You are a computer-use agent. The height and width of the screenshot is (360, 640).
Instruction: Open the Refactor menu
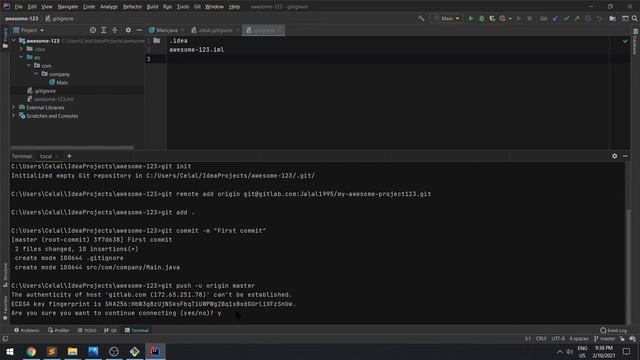[x=132, y=7]
